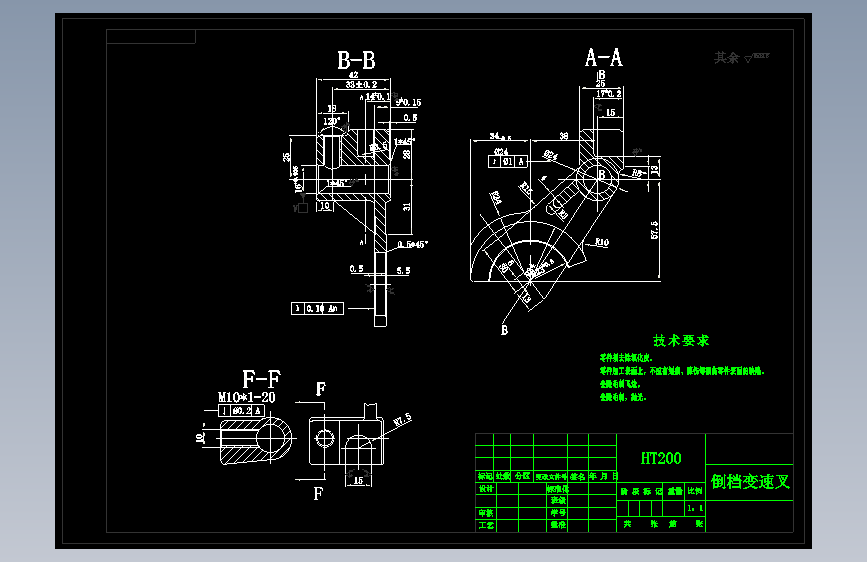Click the 工艺 cell in title block

click(486, 525)
